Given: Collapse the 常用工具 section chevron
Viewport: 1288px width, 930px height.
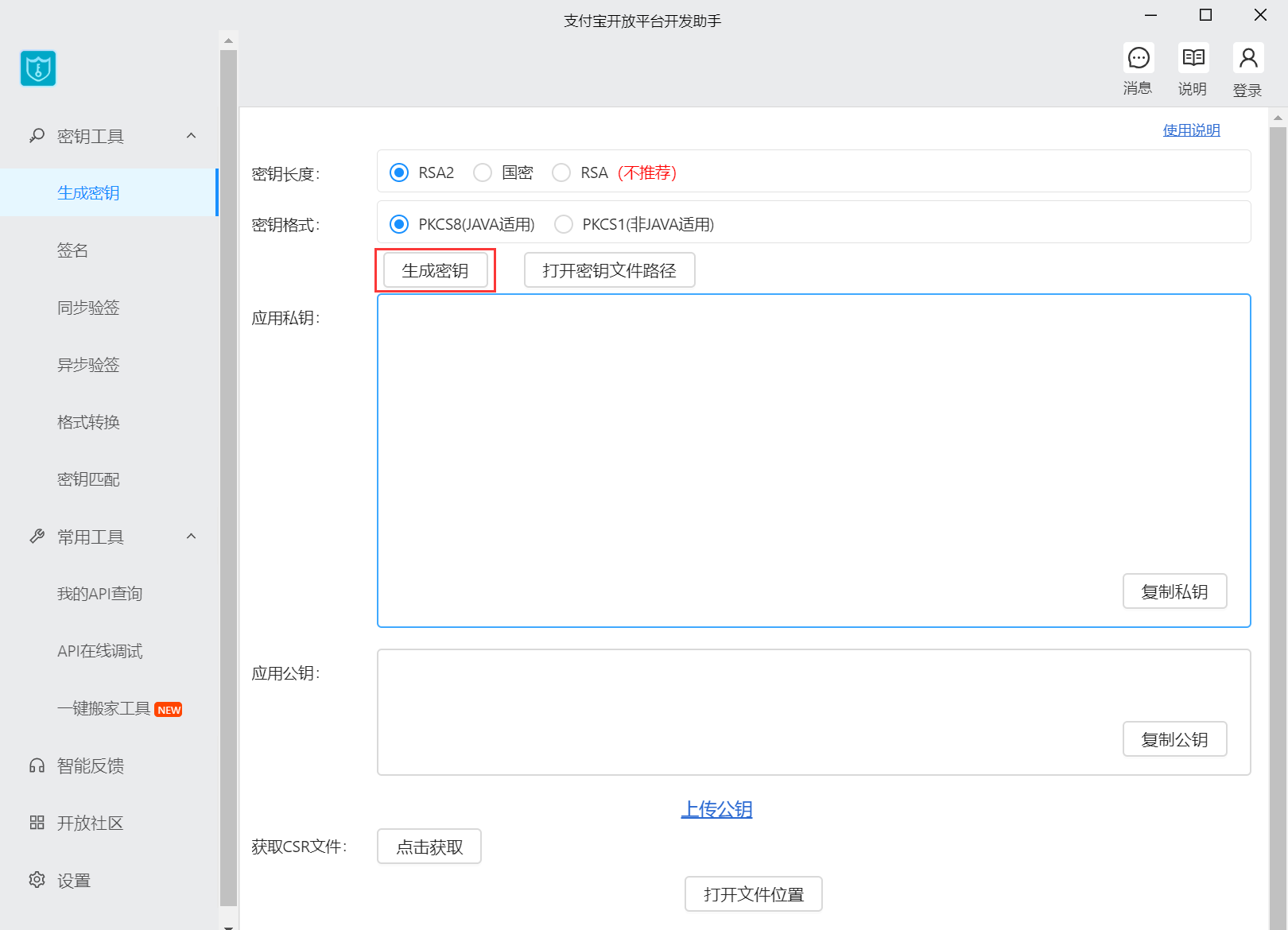Looking at the screenshot, I should pyautogui.click(x=191, y=537).
